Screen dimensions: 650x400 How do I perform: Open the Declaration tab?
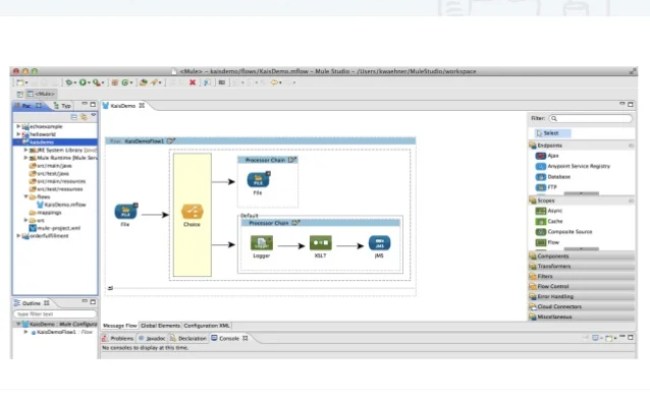click(188, 338)
